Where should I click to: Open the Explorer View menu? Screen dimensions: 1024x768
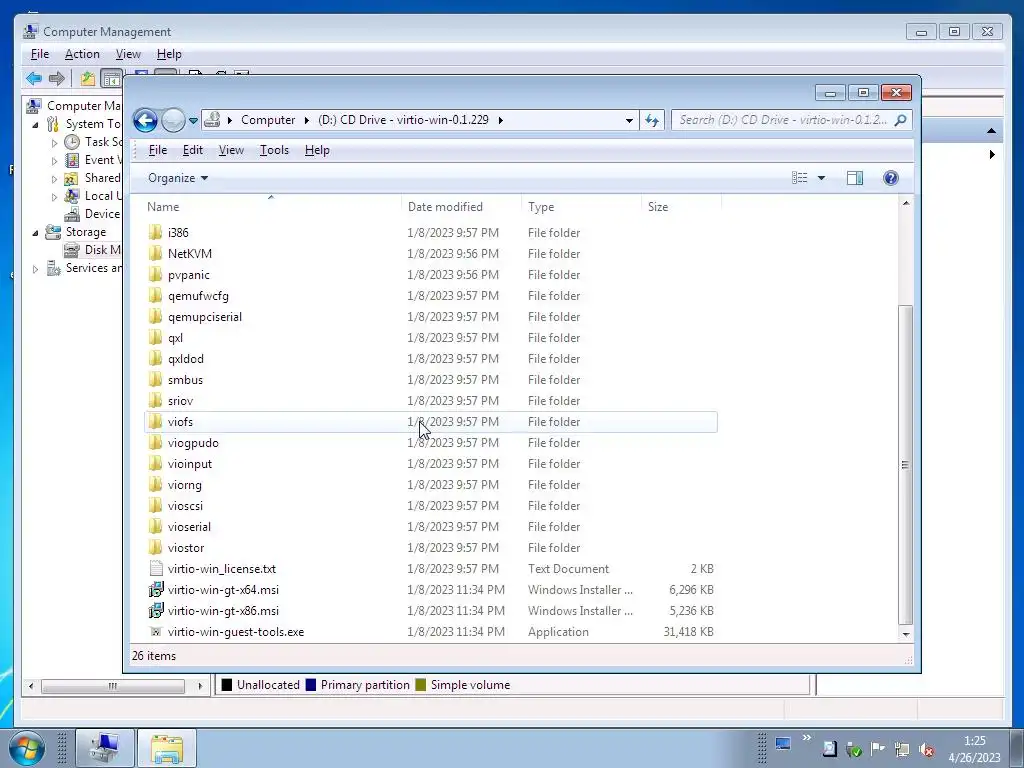click(231, 150)
